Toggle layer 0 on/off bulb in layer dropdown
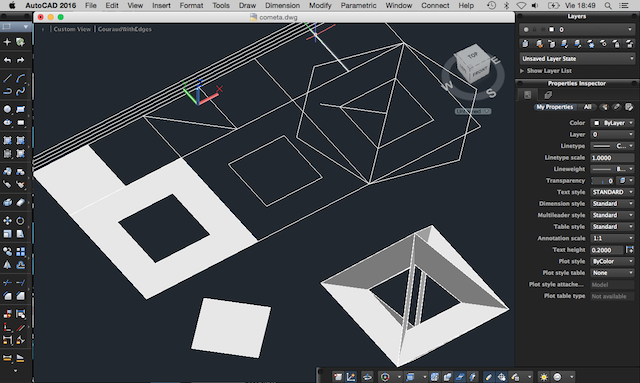 tap(526, 29)
